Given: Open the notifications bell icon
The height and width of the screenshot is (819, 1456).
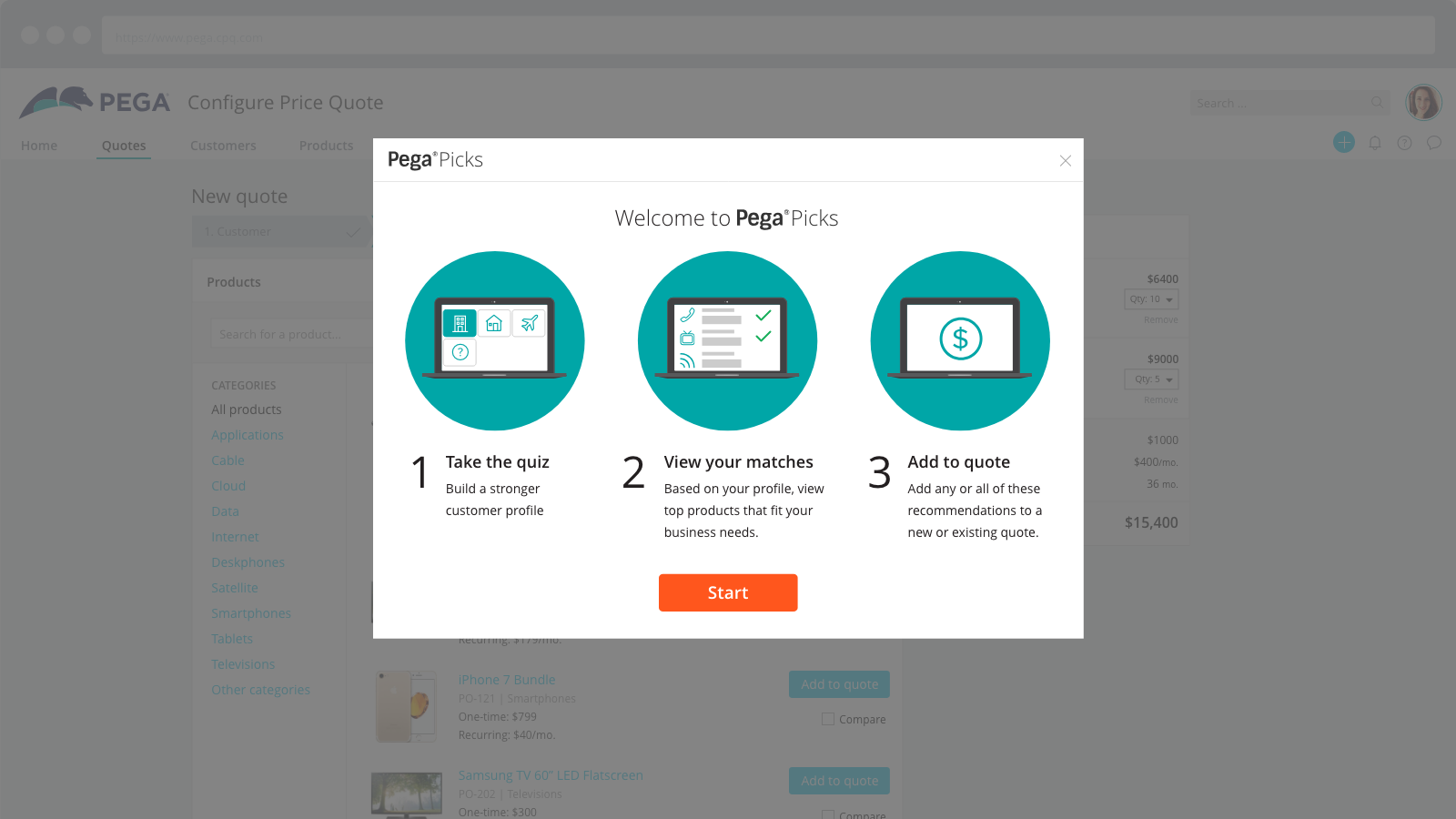Looking at the screenshot, I should (x=1375, y=143).
